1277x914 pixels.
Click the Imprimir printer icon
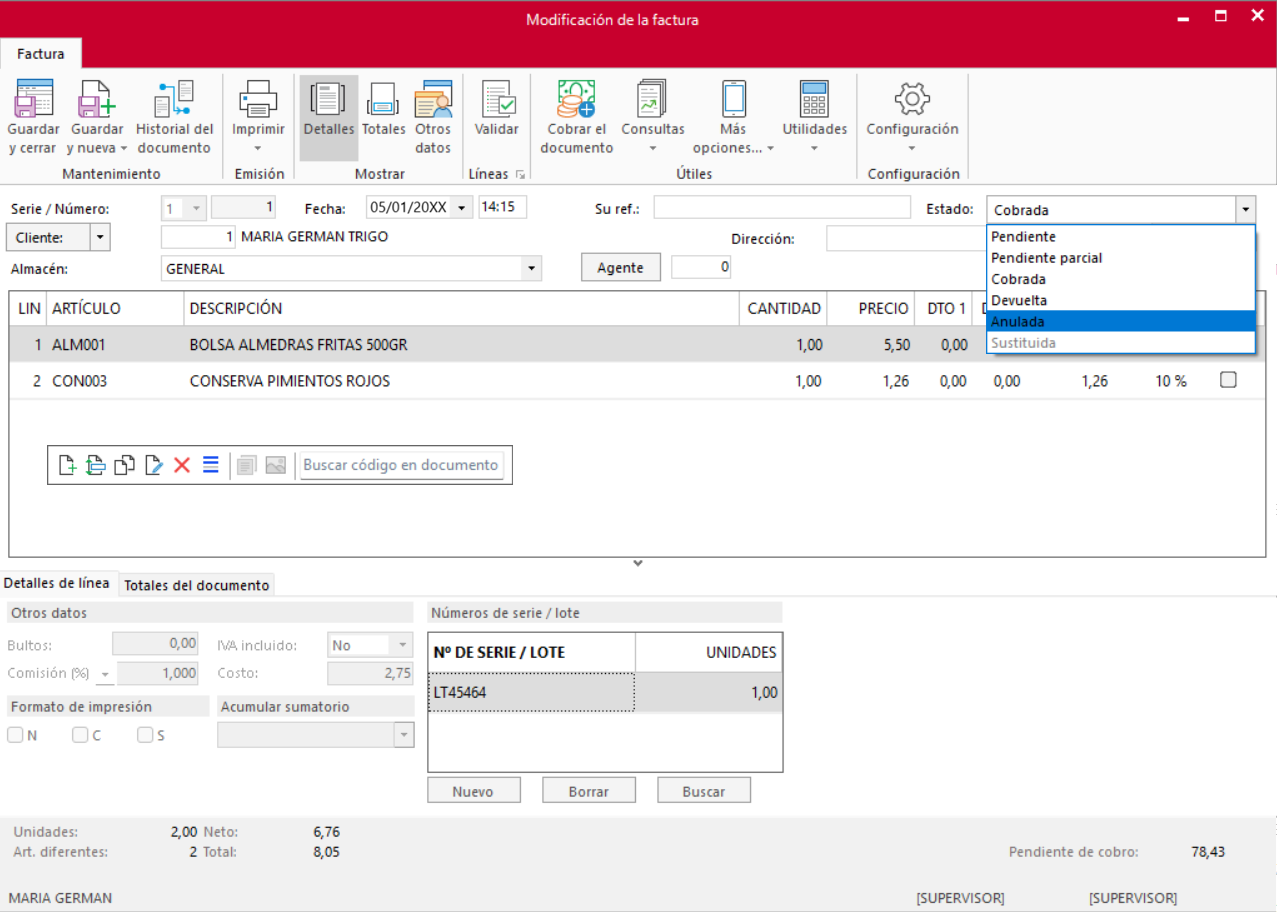[258, 98]
